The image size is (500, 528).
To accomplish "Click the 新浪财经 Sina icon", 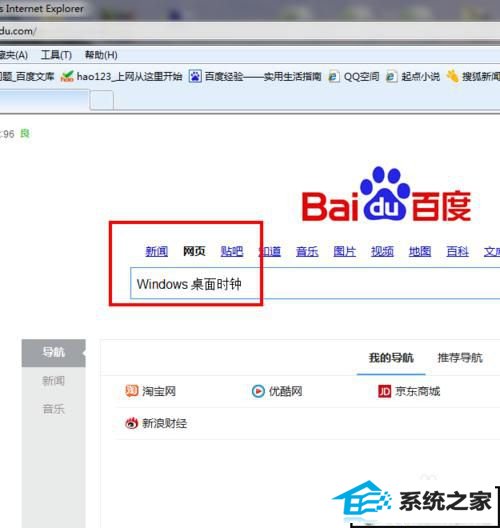I will point(131,423).
